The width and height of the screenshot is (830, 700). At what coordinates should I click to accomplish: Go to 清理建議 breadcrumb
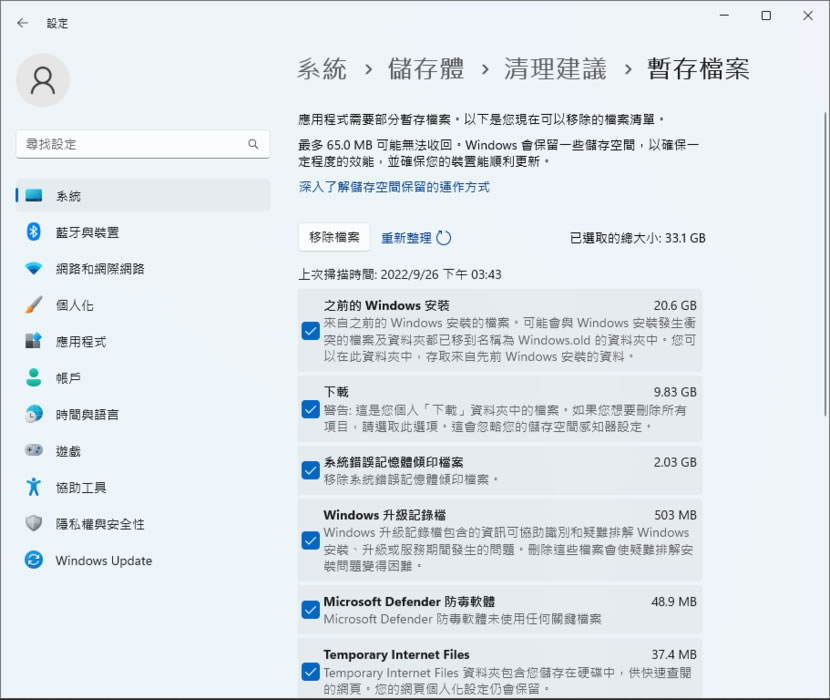(x=555, y=69)
